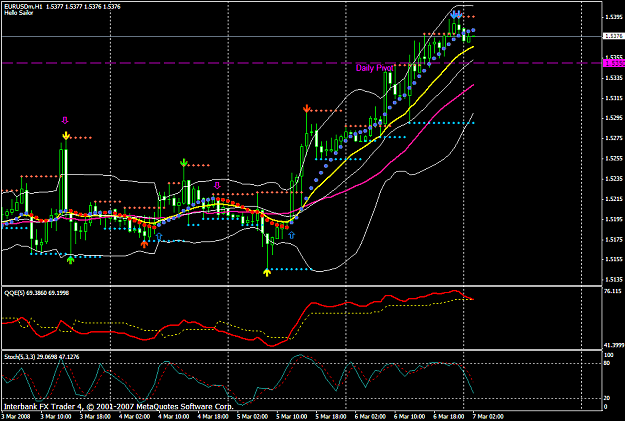Click the 3 Mar 10:00 time label
The width and height of the screenshot is (625, 421).
click(x=55, y=417)
